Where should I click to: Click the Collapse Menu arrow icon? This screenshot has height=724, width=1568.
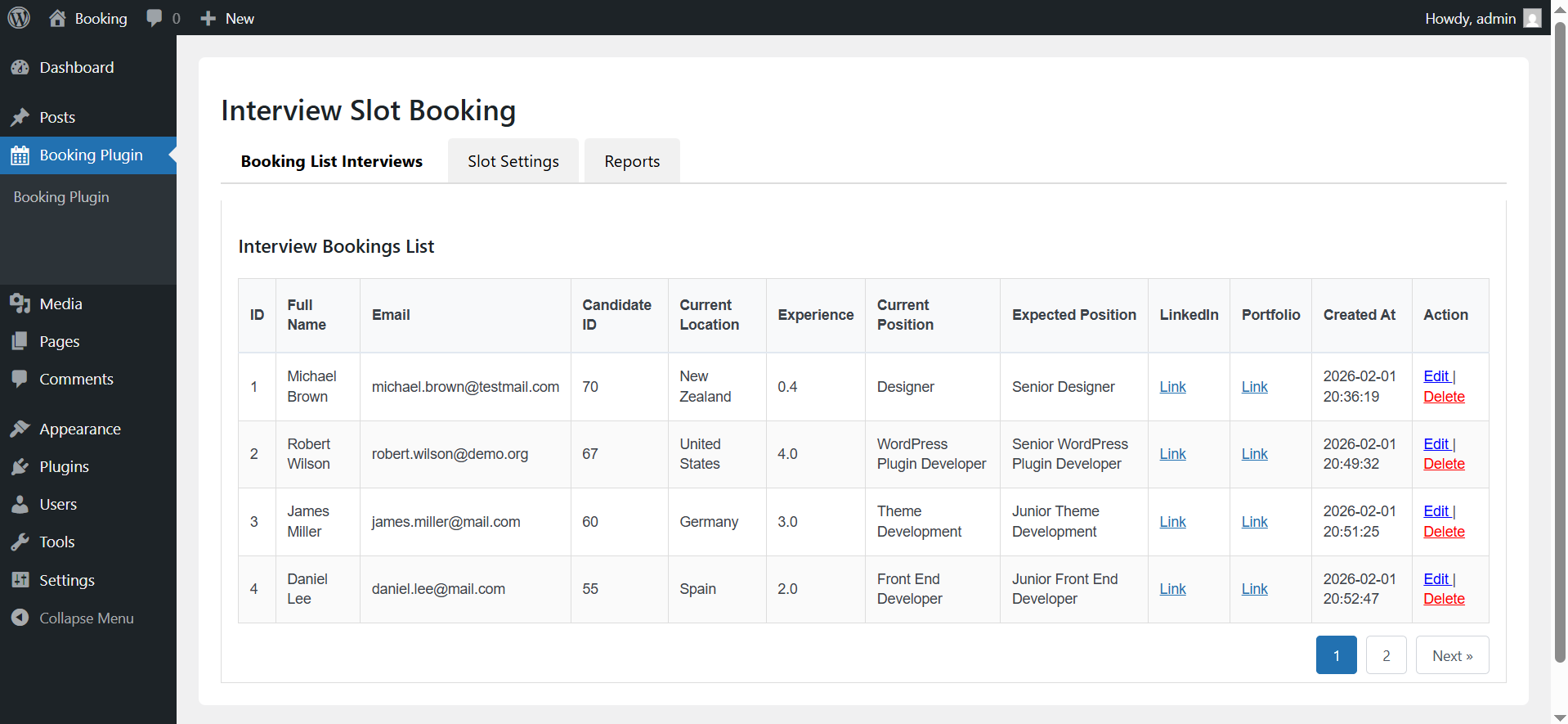click(x=20, y=618)
